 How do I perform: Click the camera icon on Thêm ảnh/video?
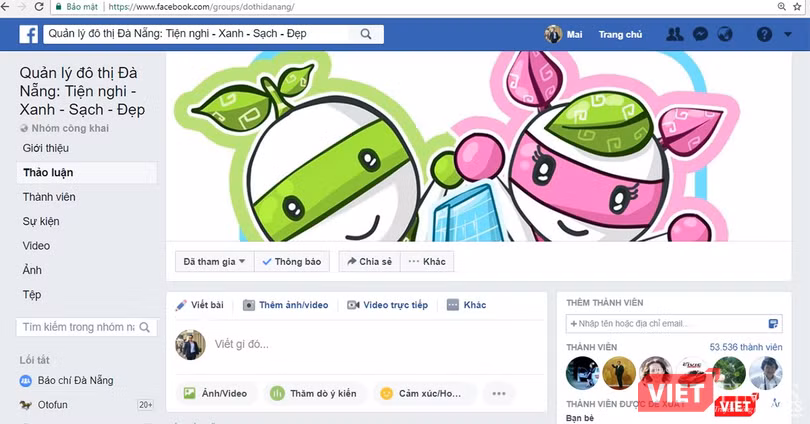[248, 305]
